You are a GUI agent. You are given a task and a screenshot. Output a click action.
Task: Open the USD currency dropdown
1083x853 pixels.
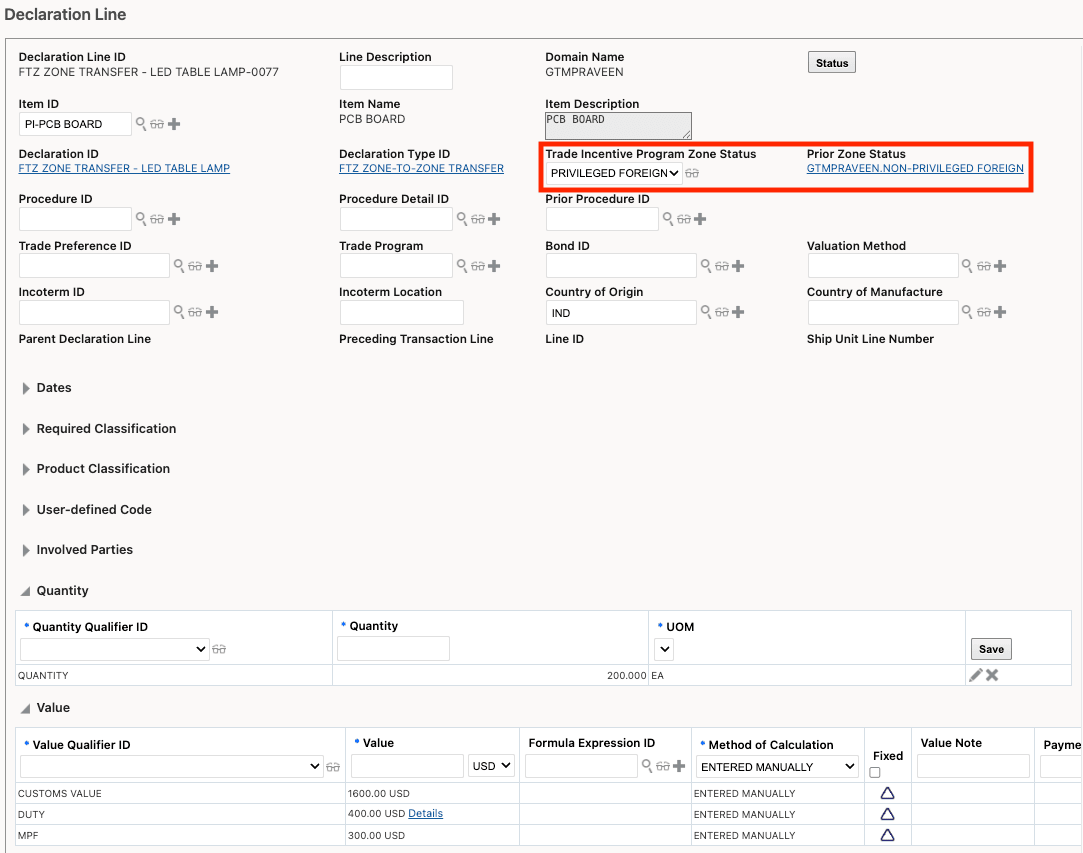491,767
